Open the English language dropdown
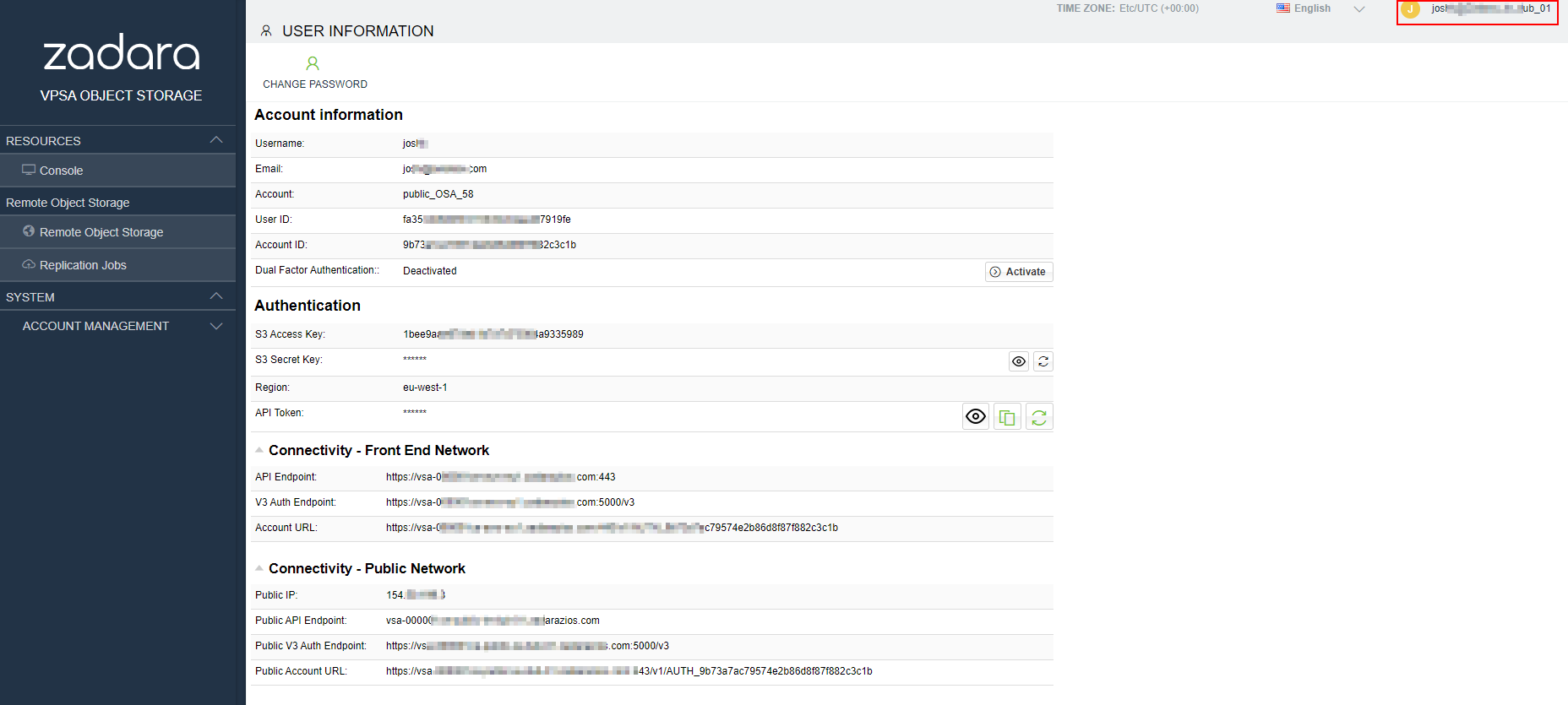The height and width of the screenshot is (705, 1568). click(1320, 8)
